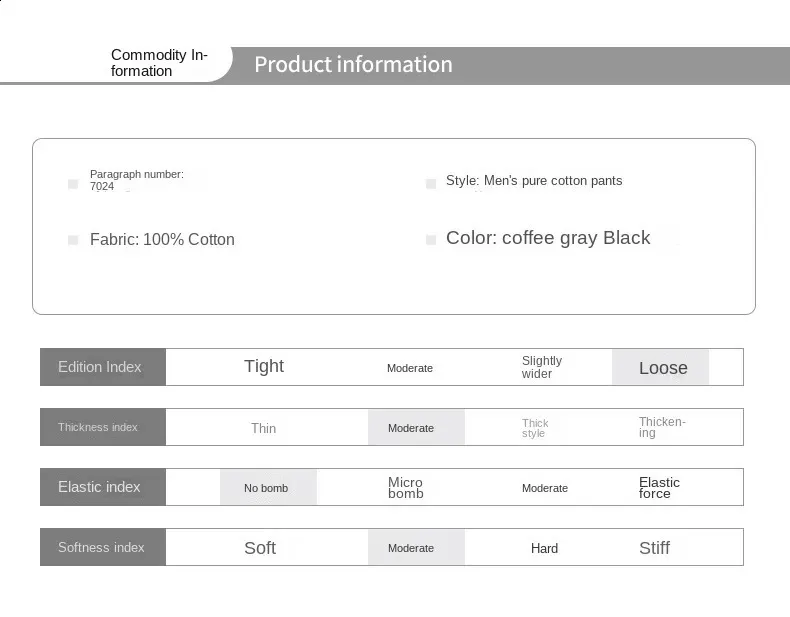Click the square bullet beside Fabric

point(73,240)
